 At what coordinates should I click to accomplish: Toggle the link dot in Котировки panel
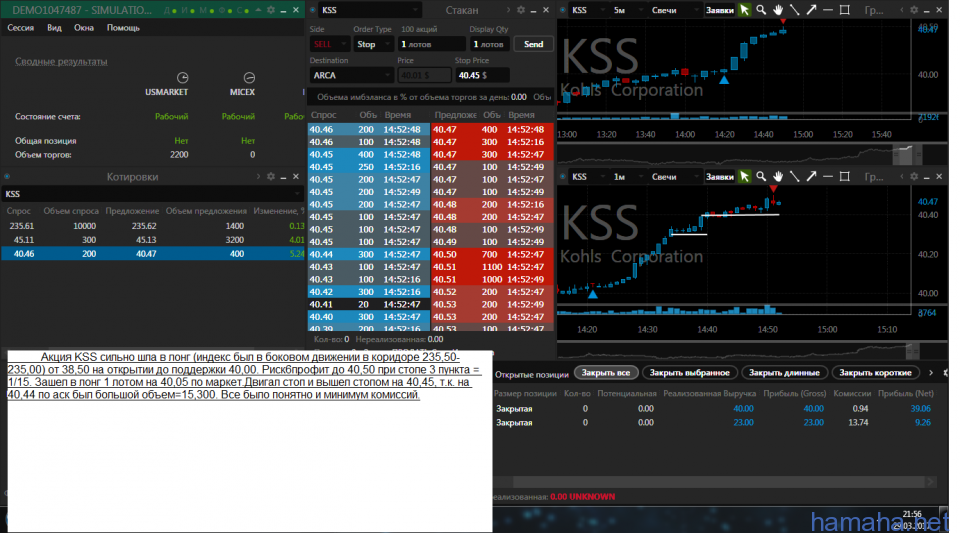pos(7,176)
